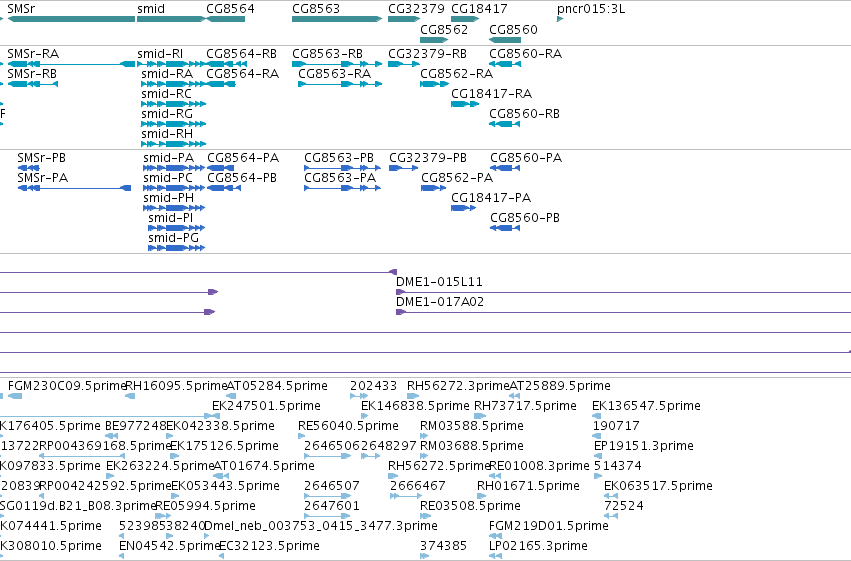Click transcript SMSr-RB
Viewport: 851px width, 561px height.
(x=32, y=74)
